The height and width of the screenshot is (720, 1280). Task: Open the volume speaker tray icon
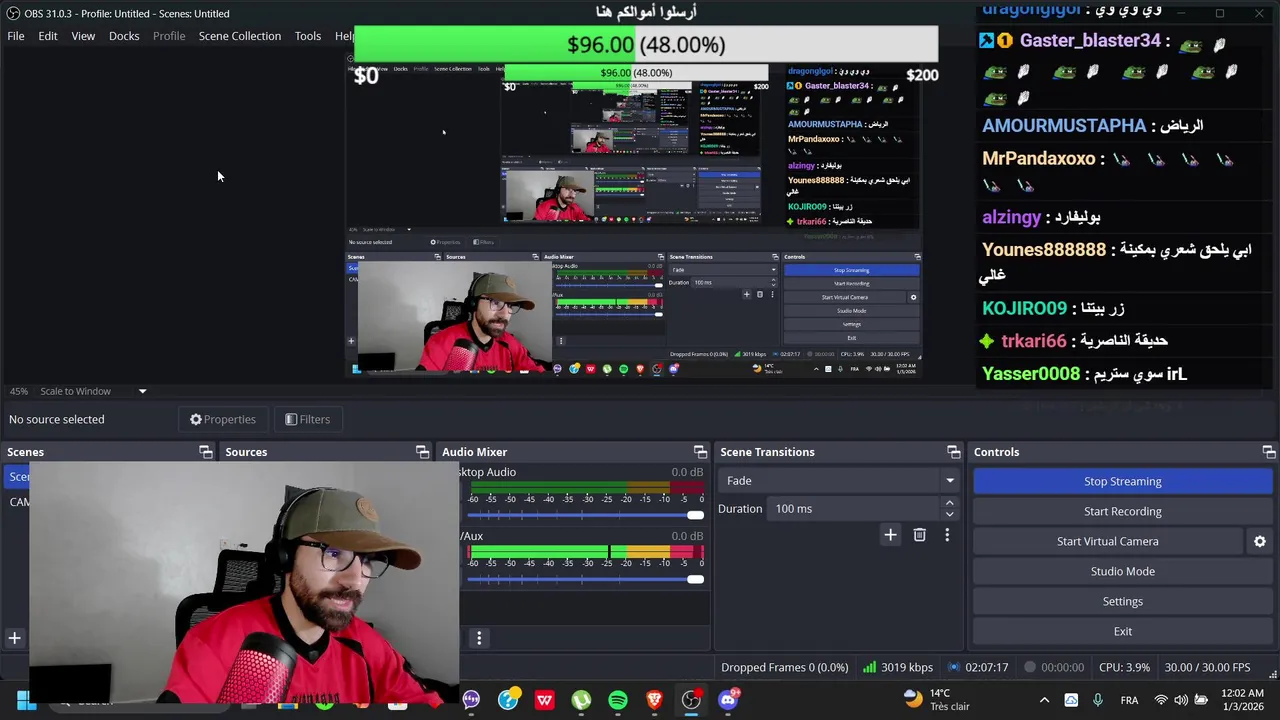pos(1181,700)
